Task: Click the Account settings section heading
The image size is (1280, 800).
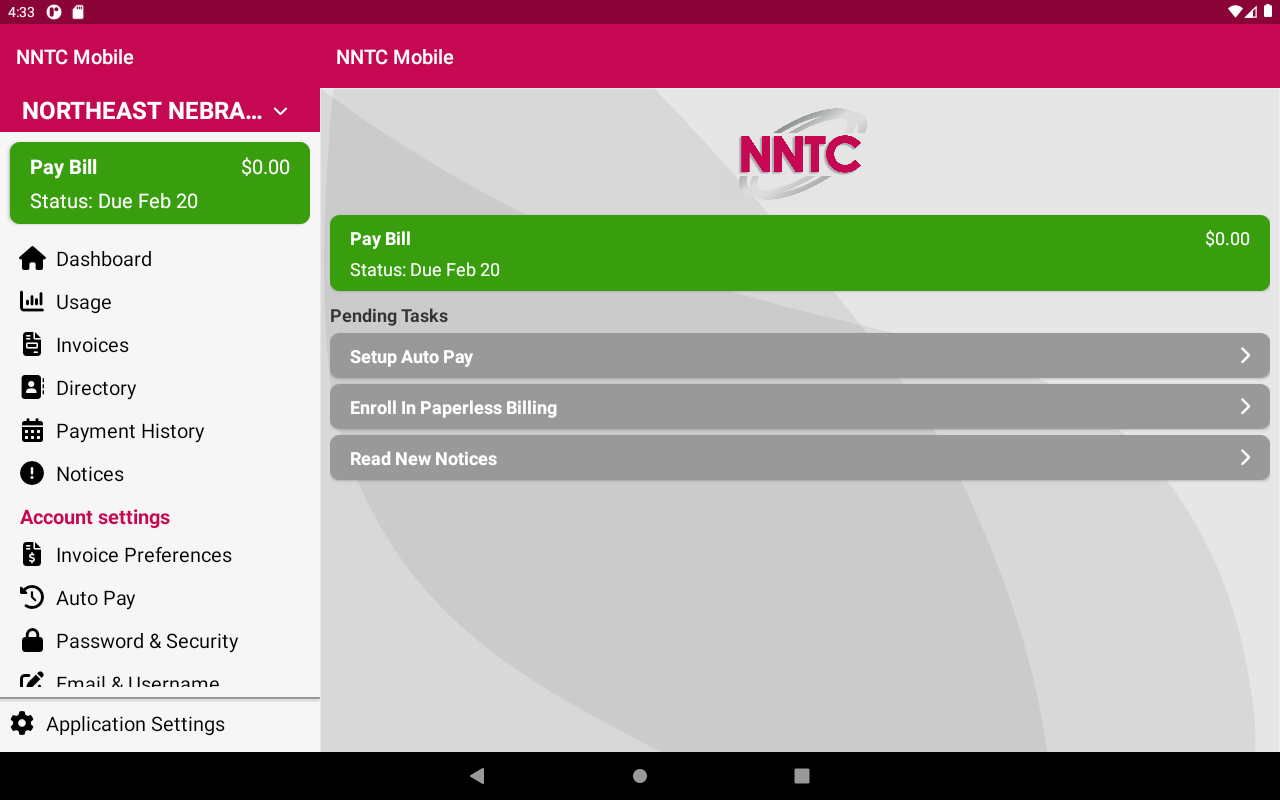Action: pos(95,517)
